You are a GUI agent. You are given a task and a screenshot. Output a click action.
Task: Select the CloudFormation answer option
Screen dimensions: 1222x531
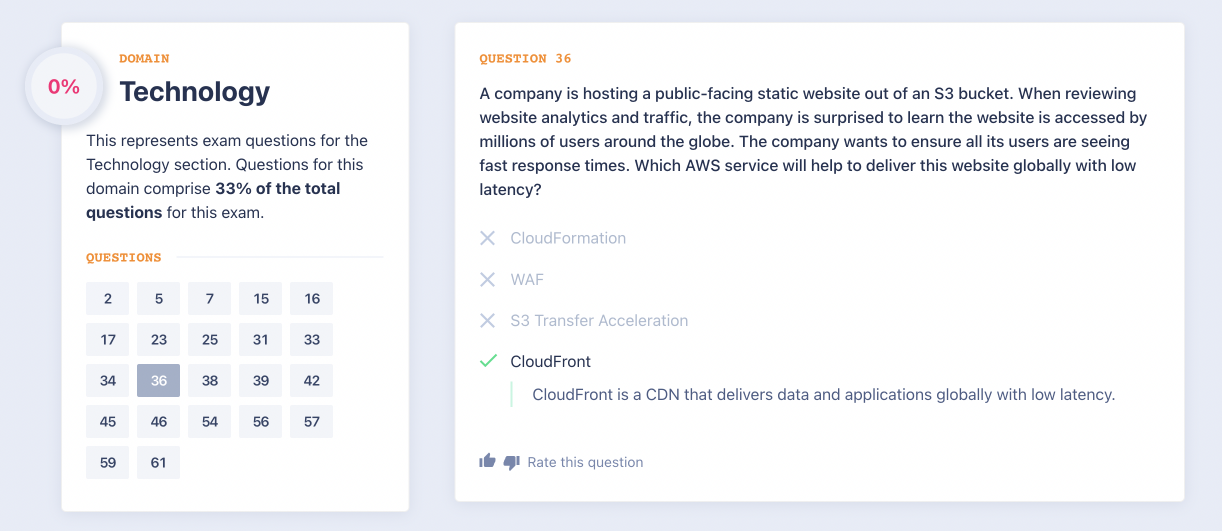tap(568, 238)
